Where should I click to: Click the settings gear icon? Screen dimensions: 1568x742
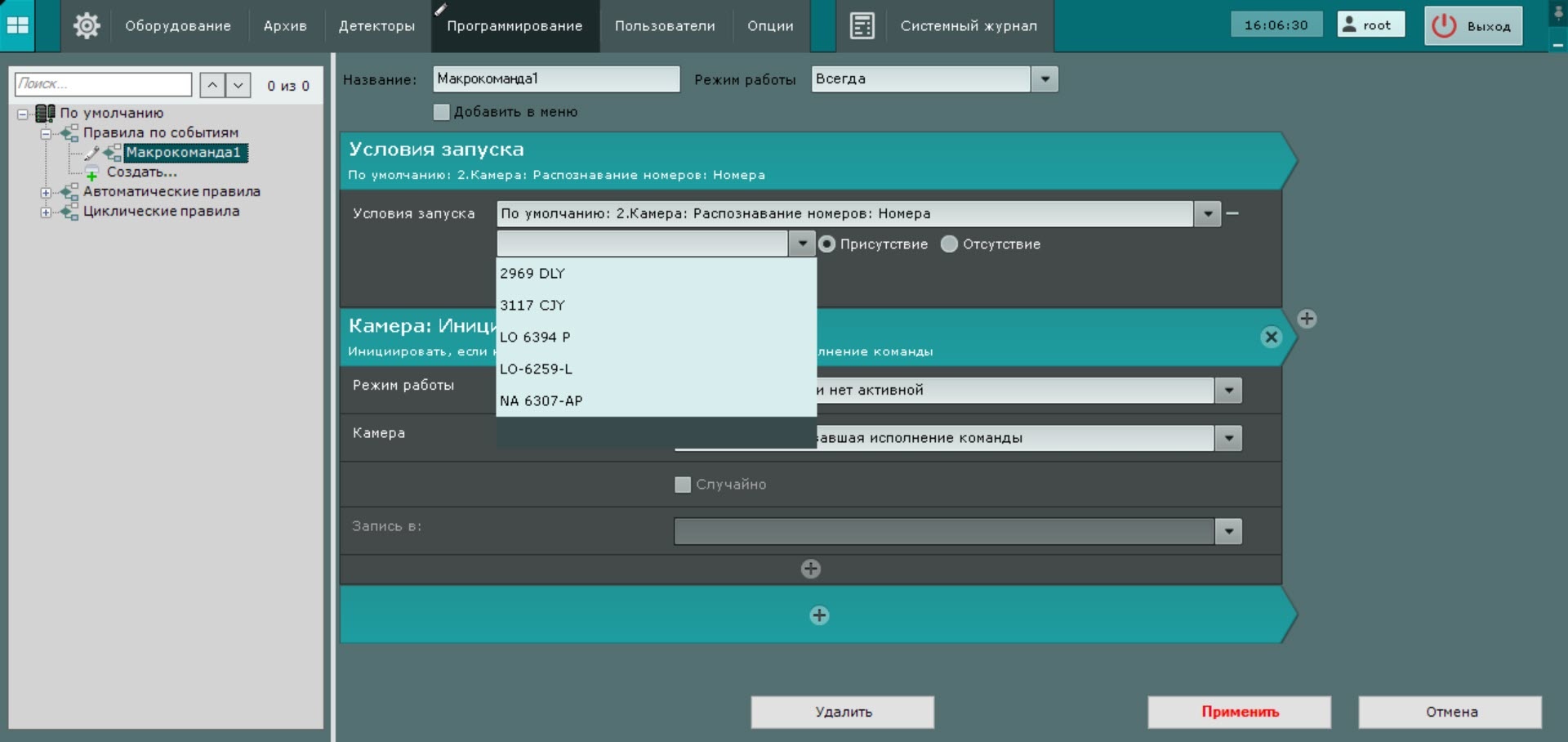point(87,25)
